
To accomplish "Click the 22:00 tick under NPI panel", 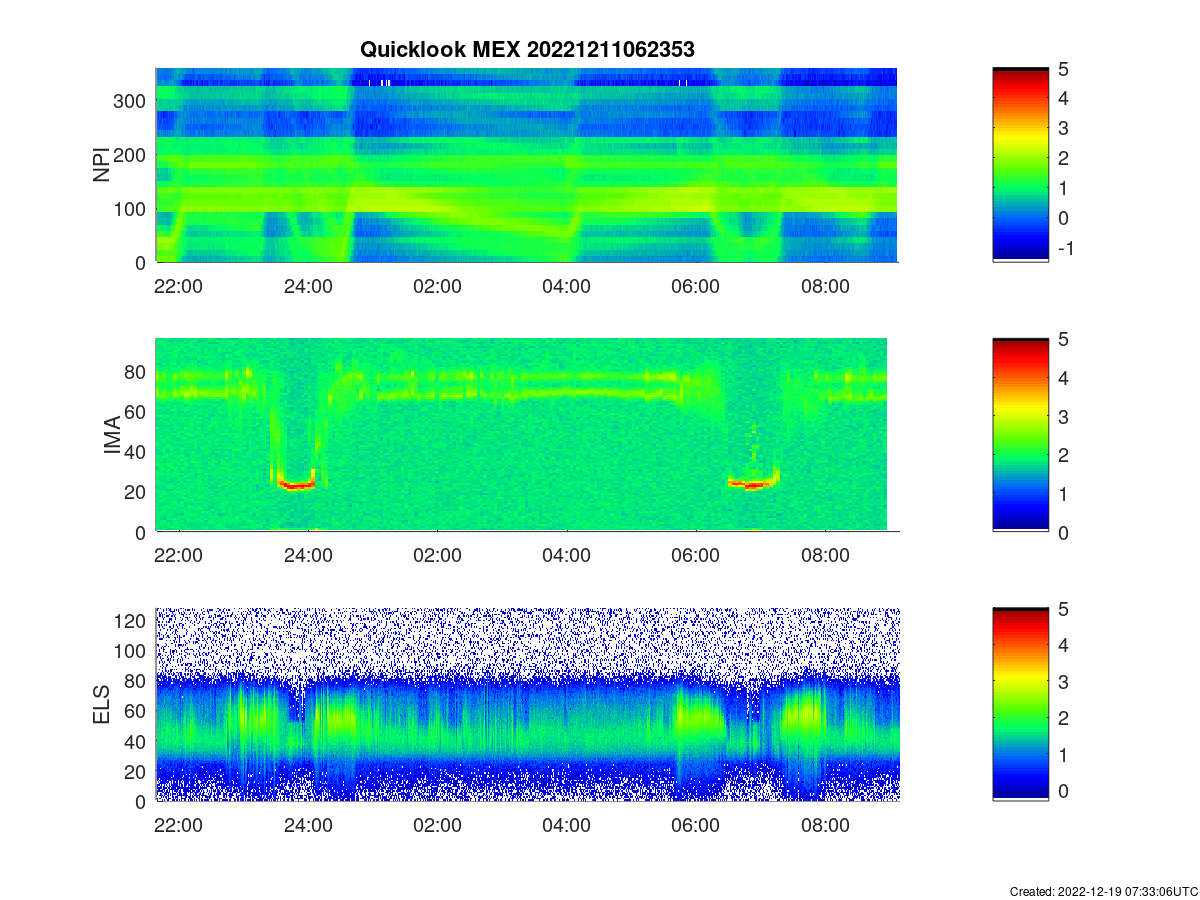I will tap(180, 286).
